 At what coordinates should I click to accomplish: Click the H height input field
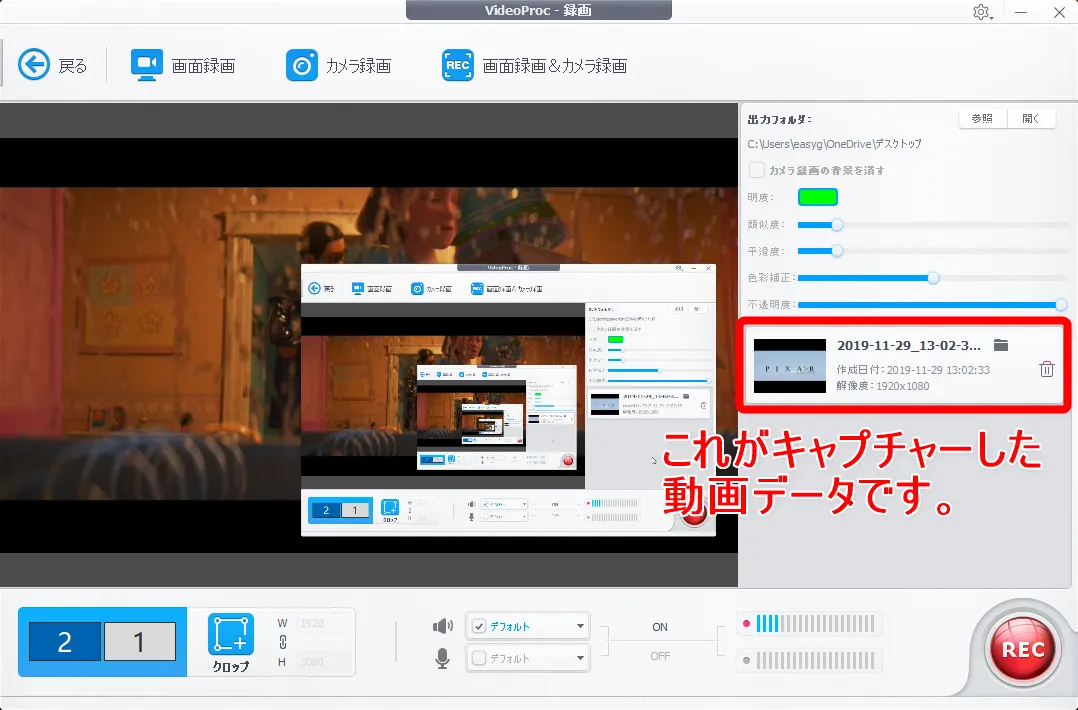[x=324, y=662]
